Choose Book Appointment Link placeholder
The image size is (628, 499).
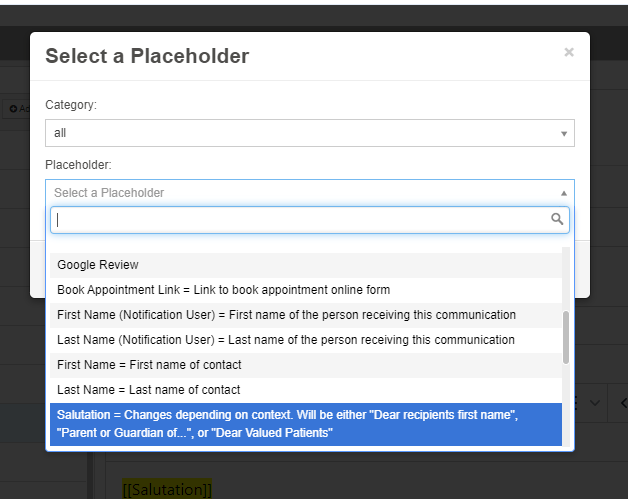[x=306, y=290]
